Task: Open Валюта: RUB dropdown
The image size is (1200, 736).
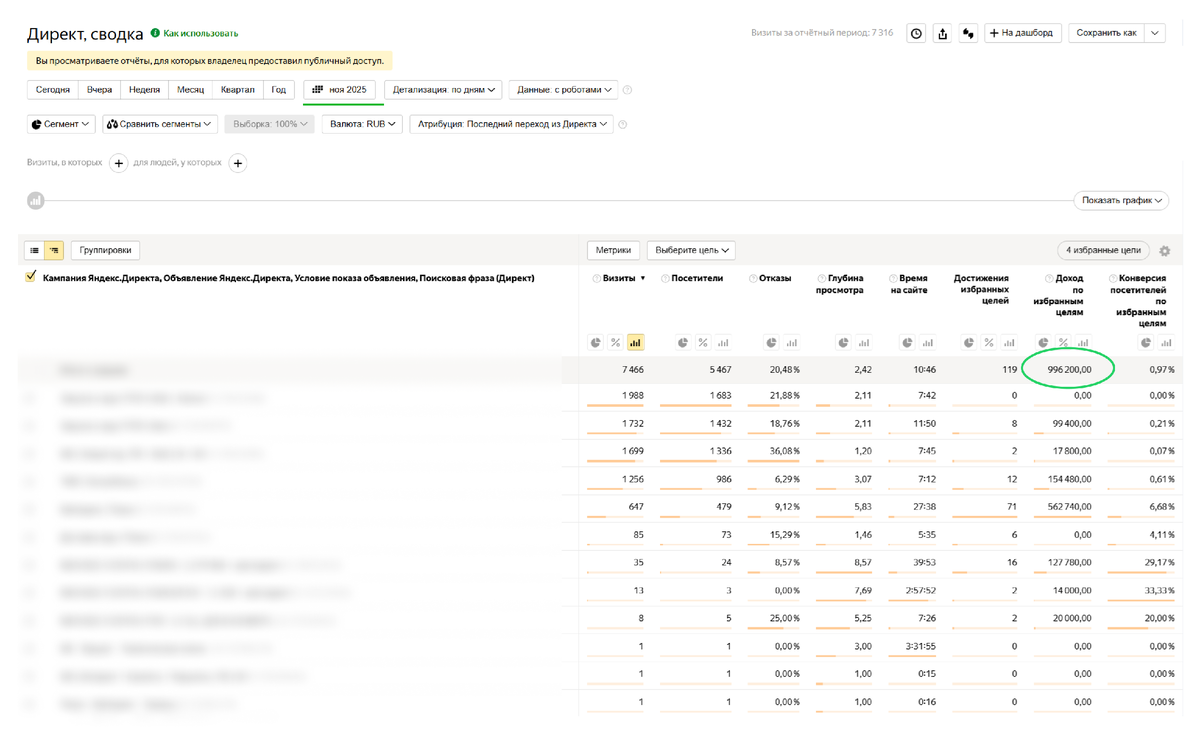Action: click(363, 124)
